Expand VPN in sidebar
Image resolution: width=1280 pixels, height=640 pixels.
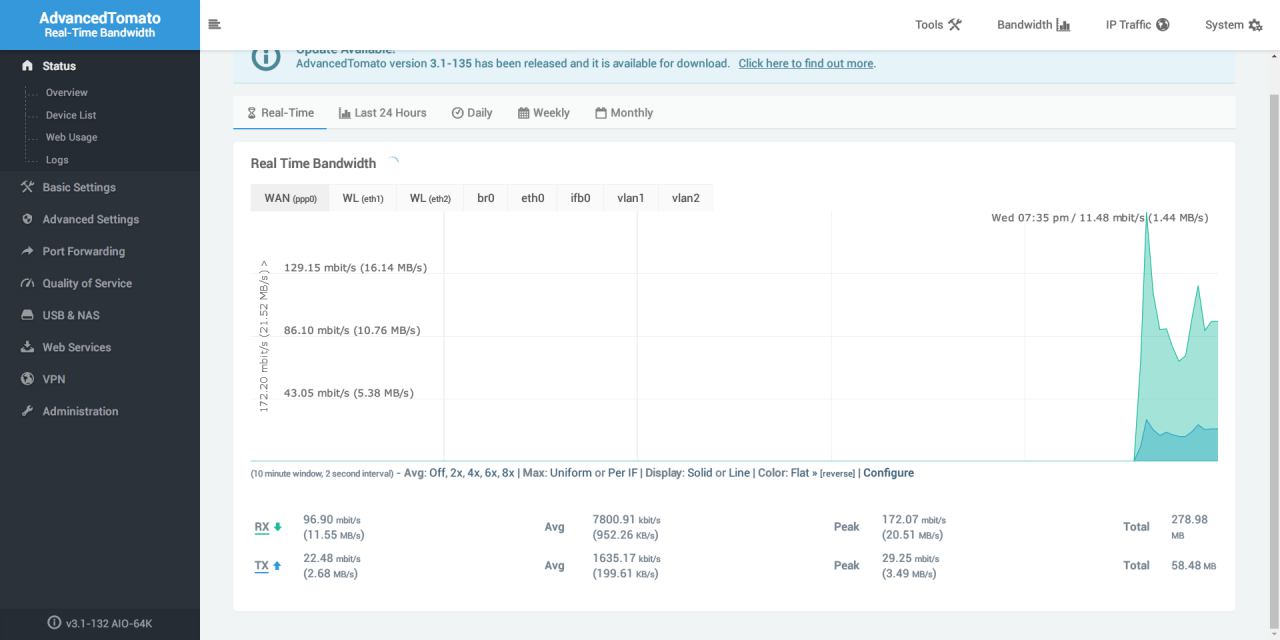point(100,379)
